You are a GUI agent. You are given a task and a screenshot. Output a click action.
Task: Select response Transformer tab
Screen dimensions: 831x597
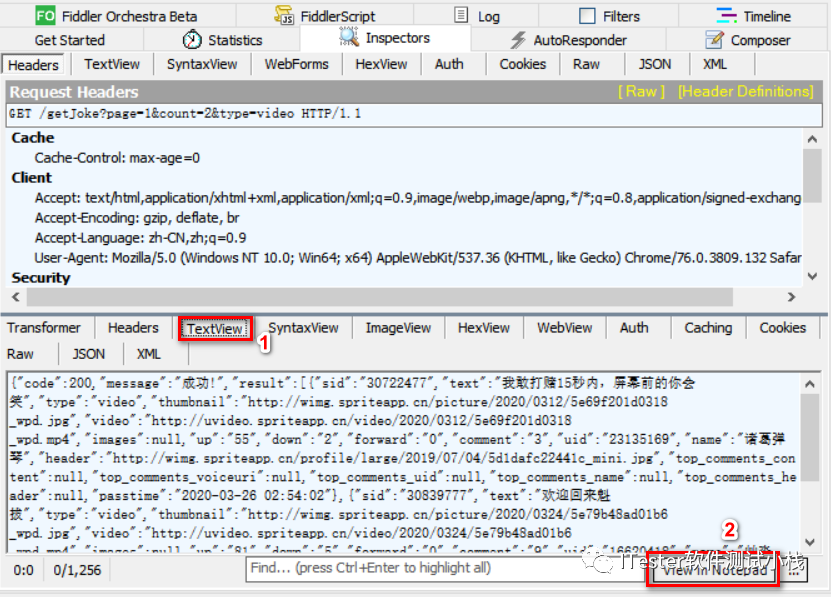tap(44, 328)
